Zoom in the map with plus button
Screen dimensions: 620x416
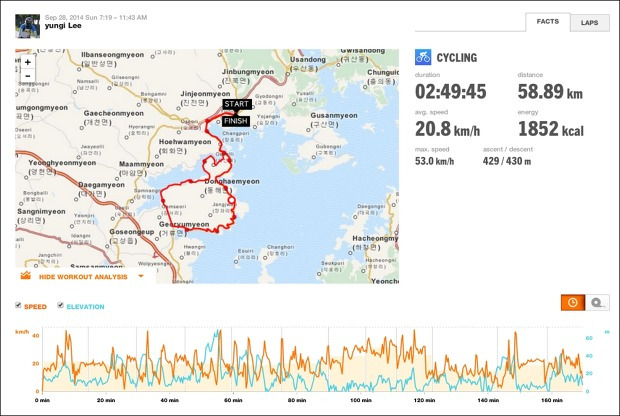point(28,62)
